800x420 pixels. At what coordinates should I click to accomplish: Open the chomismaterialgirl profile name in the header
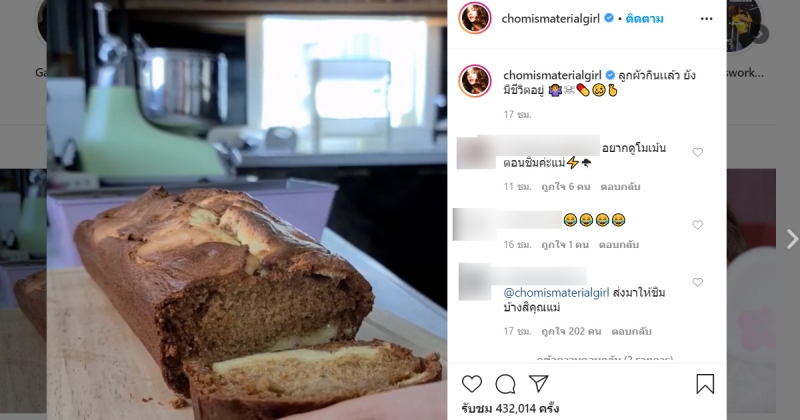coord(551,18)
